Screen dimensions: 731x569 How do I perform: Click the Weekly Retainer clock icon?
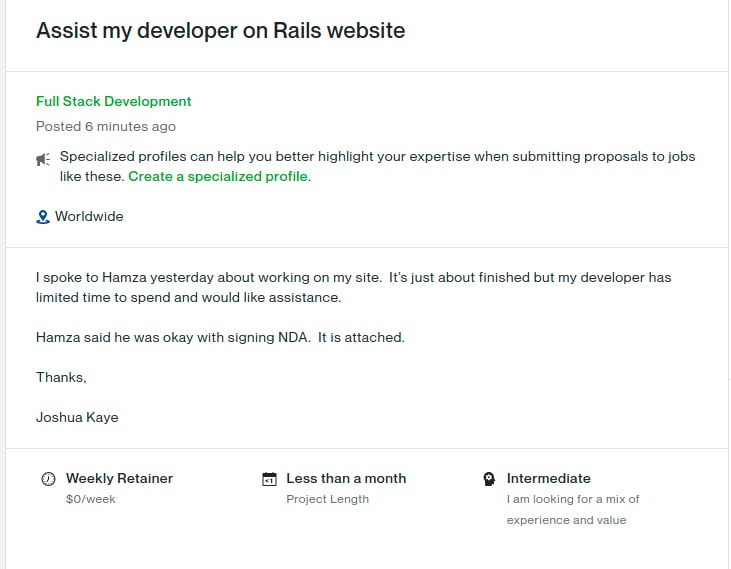click(x=48, y=479)
